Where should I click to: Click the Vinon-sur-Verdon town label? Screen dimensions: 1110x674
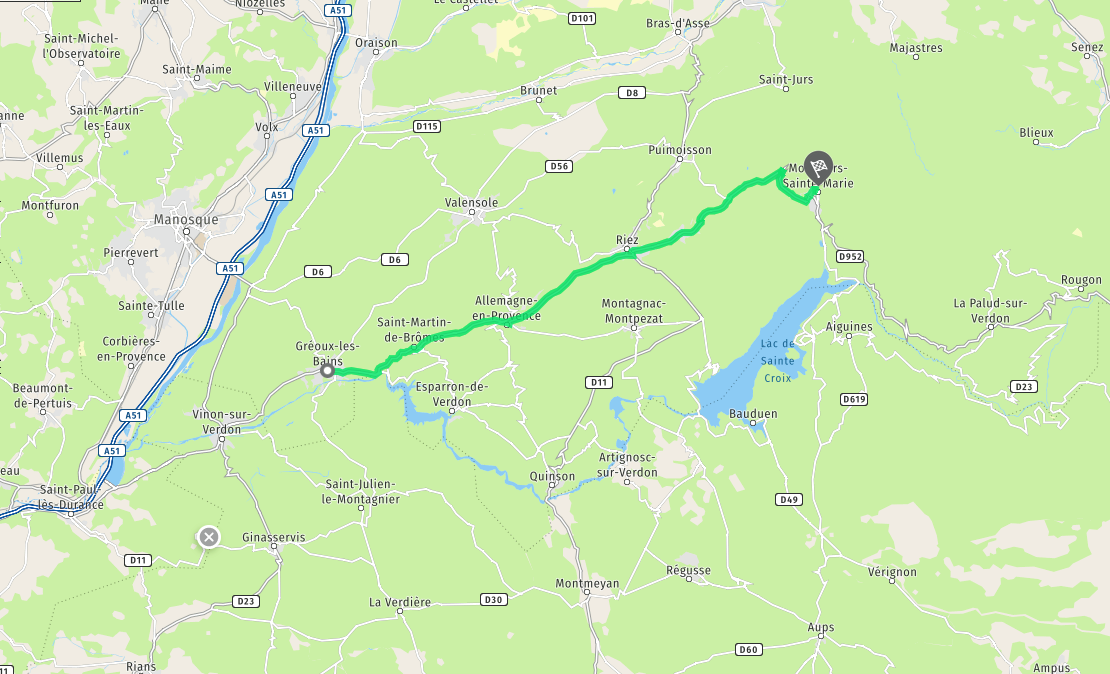[222, 422]
